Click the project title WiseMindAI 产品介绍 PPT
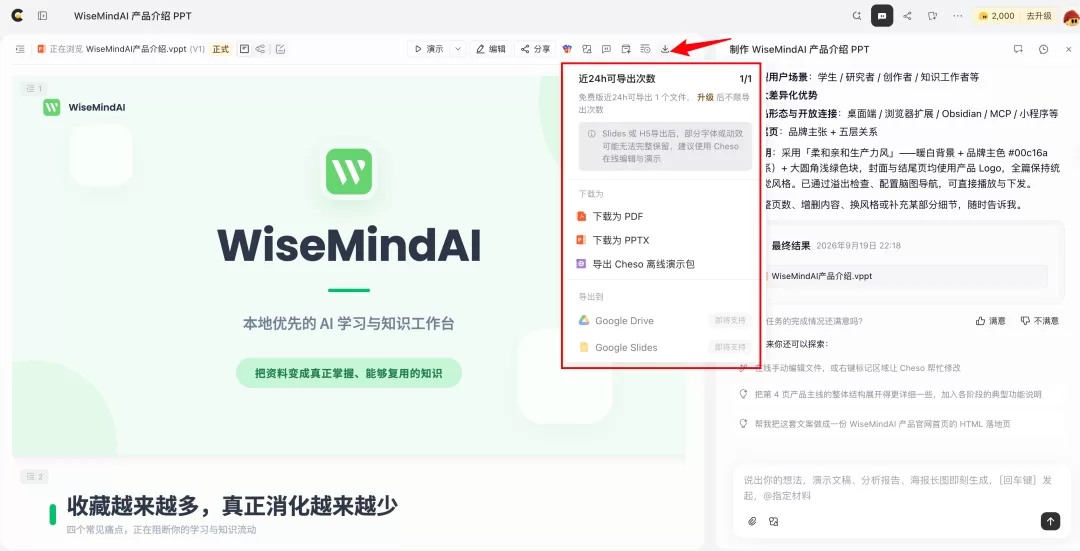Viewport: 1080px width, 551px height. 133,15
